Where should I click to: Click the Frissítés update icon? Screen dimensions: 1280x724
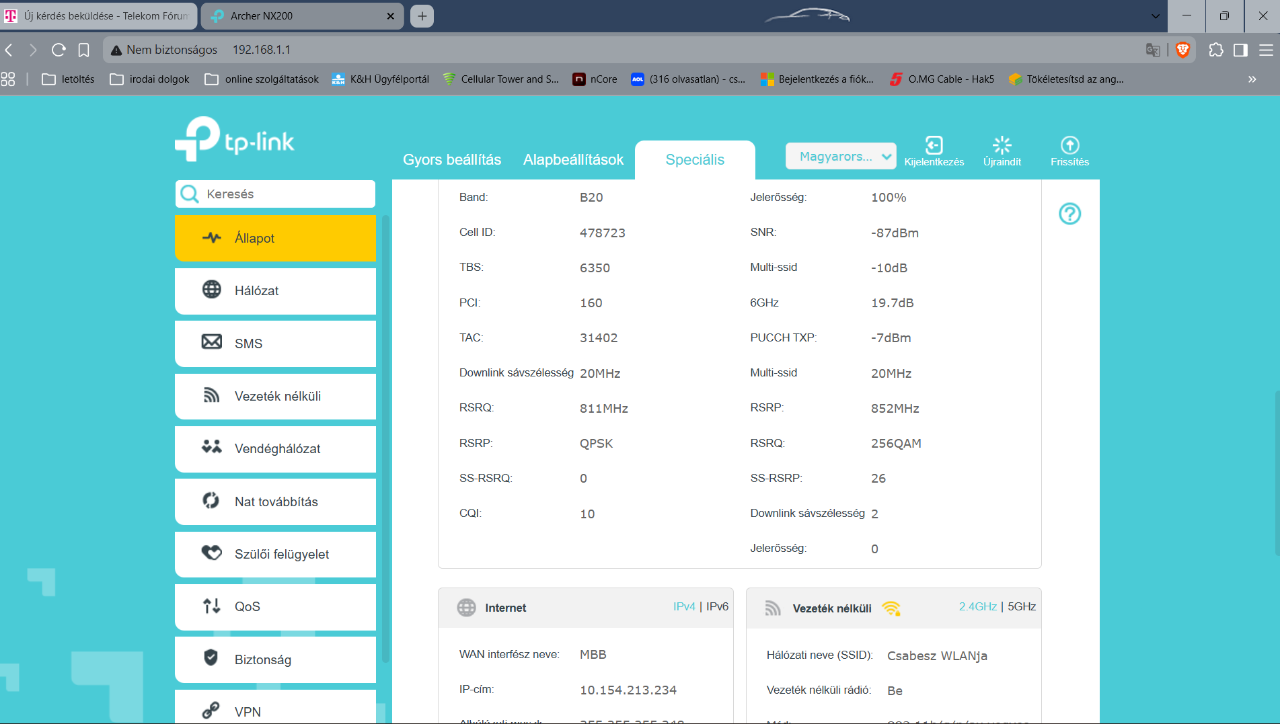coord(1070,146)
